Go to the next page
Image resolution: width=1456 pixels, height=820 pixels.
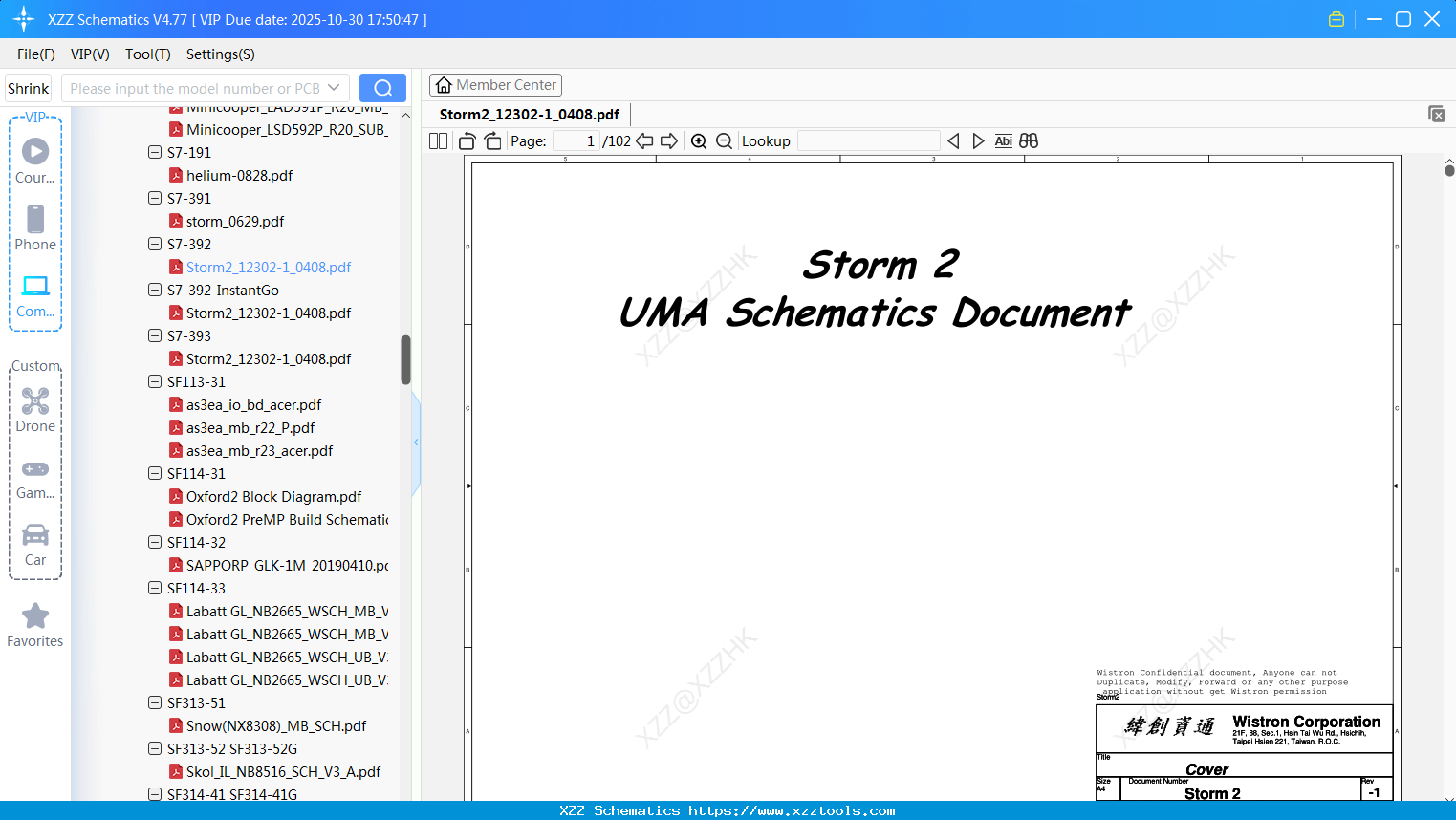(x=669, y=140)
